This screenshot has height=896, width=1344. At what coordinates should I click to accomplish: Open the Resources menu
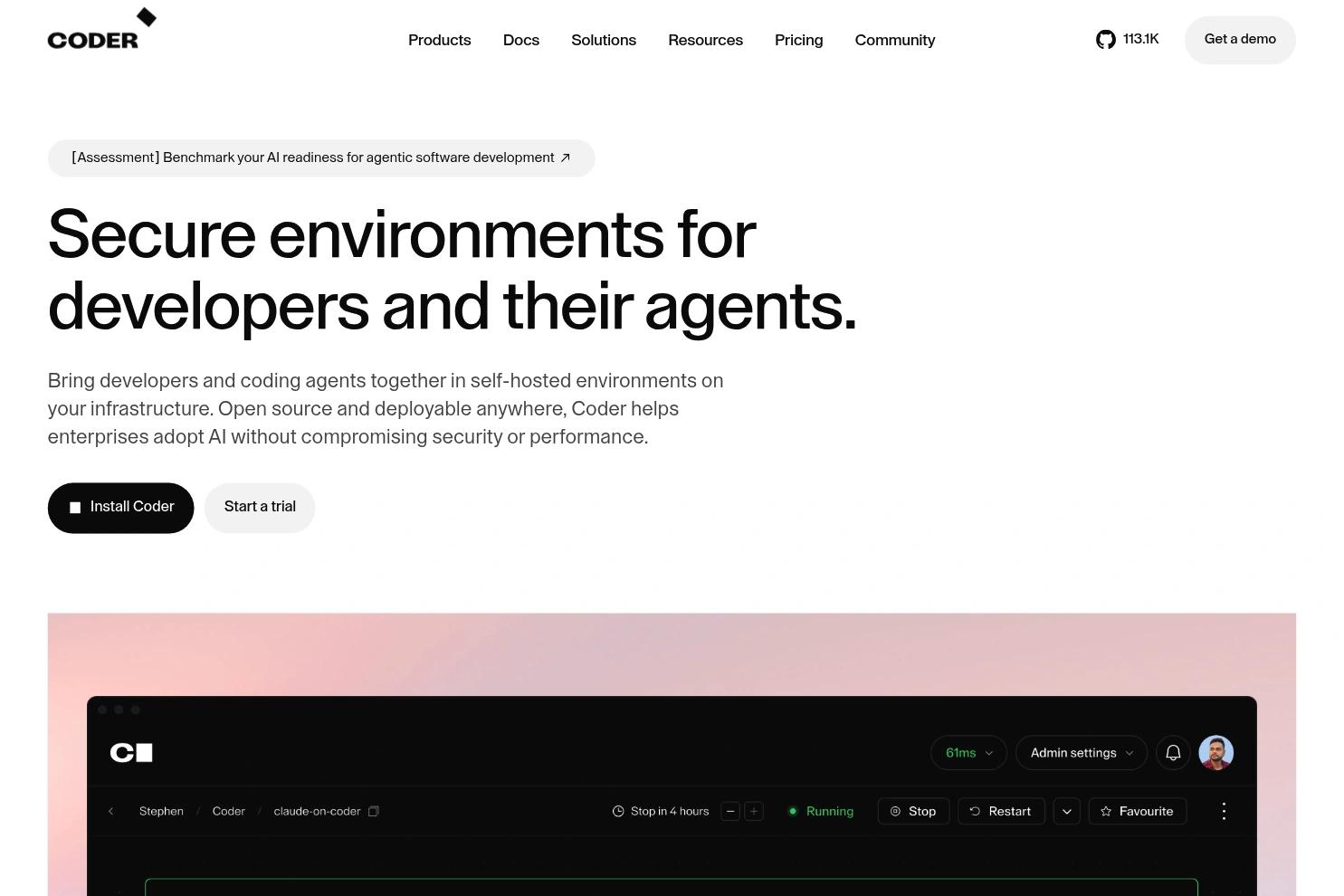(705, 40)
